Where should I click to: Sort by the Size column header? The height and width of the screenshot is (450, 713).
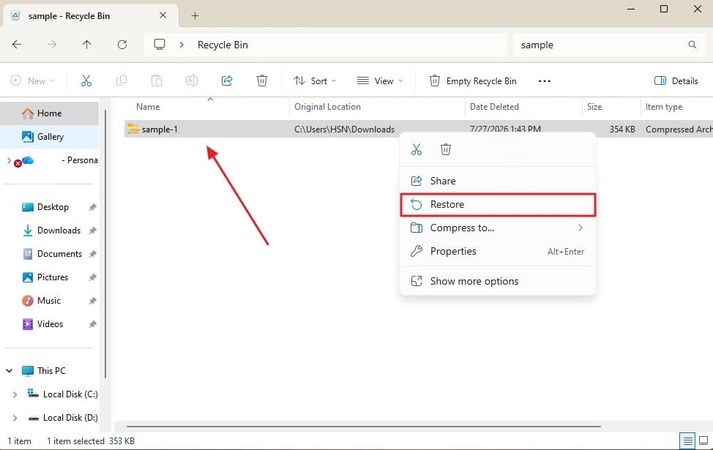pos(594,107)
